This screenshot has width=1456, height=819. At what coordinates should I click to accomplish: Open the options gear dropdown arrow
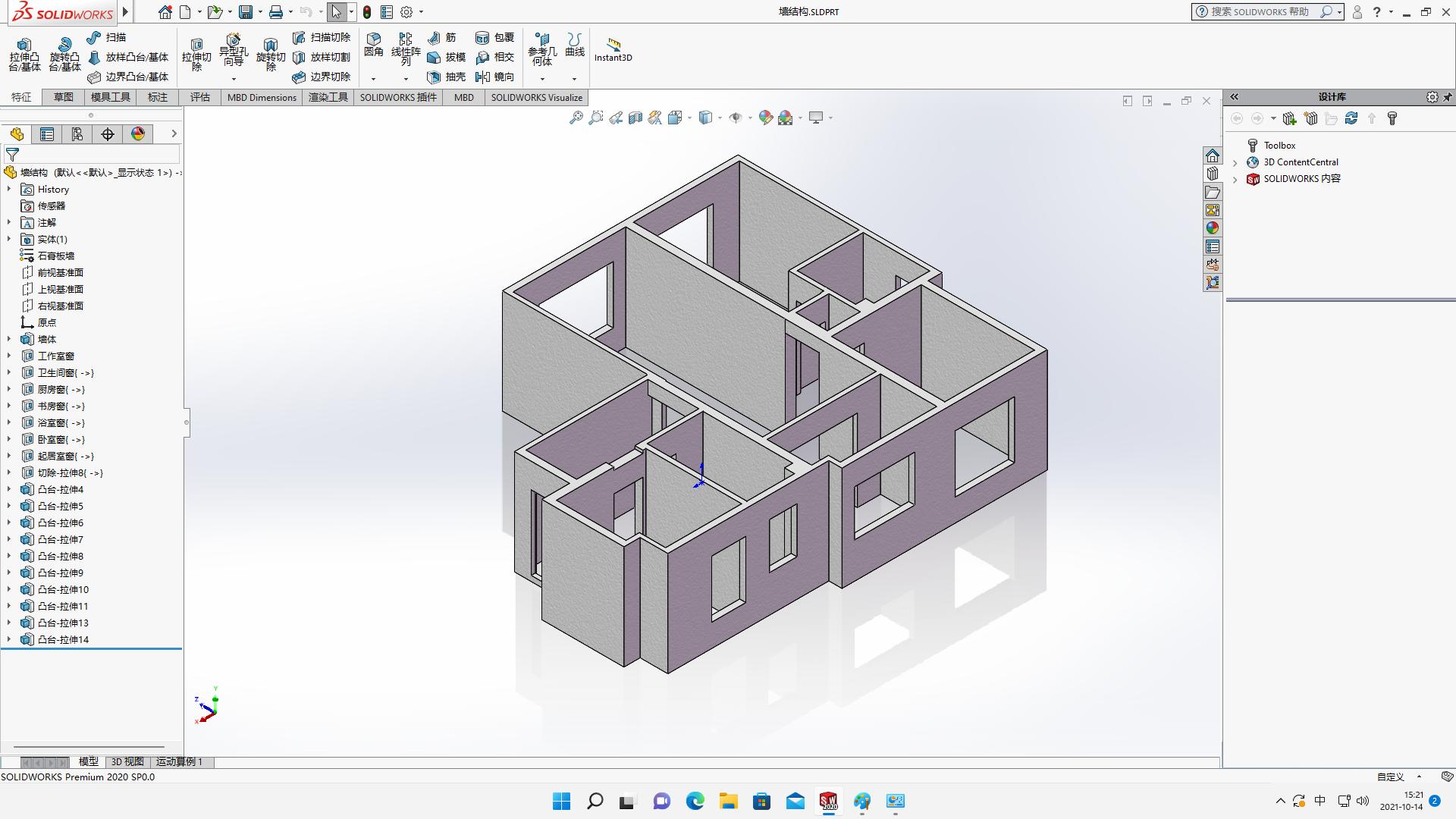[421, 12]
